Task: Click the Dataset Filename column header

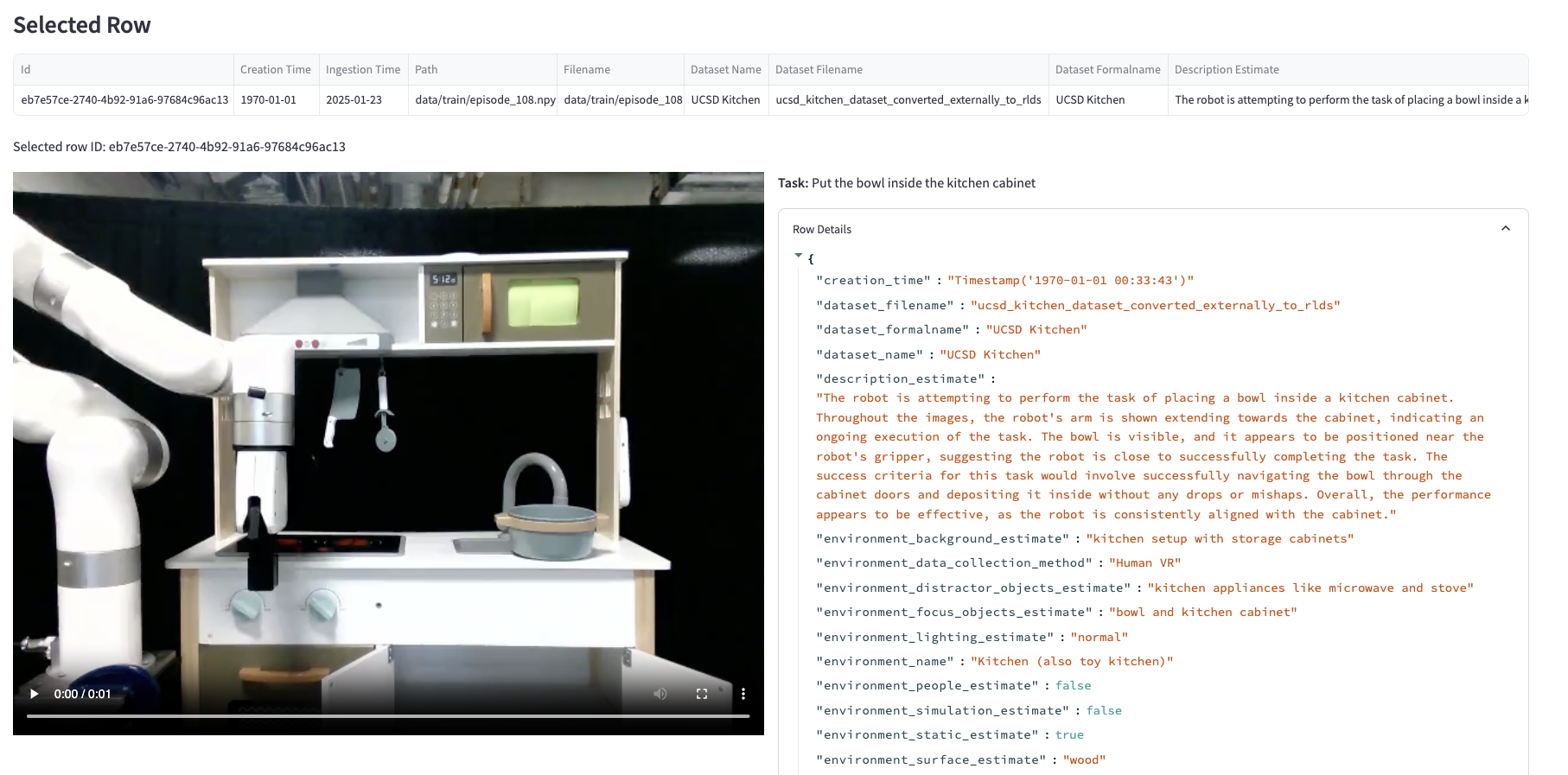Action: tap(908, 70)
